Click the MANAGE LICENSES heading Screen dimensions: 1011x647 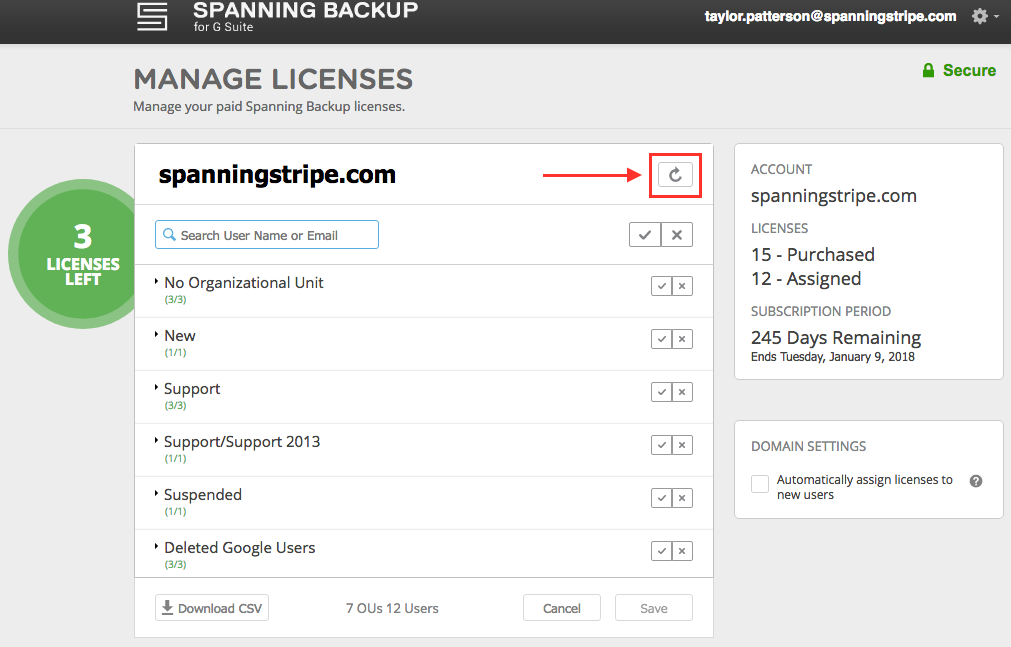coord(273,79)
